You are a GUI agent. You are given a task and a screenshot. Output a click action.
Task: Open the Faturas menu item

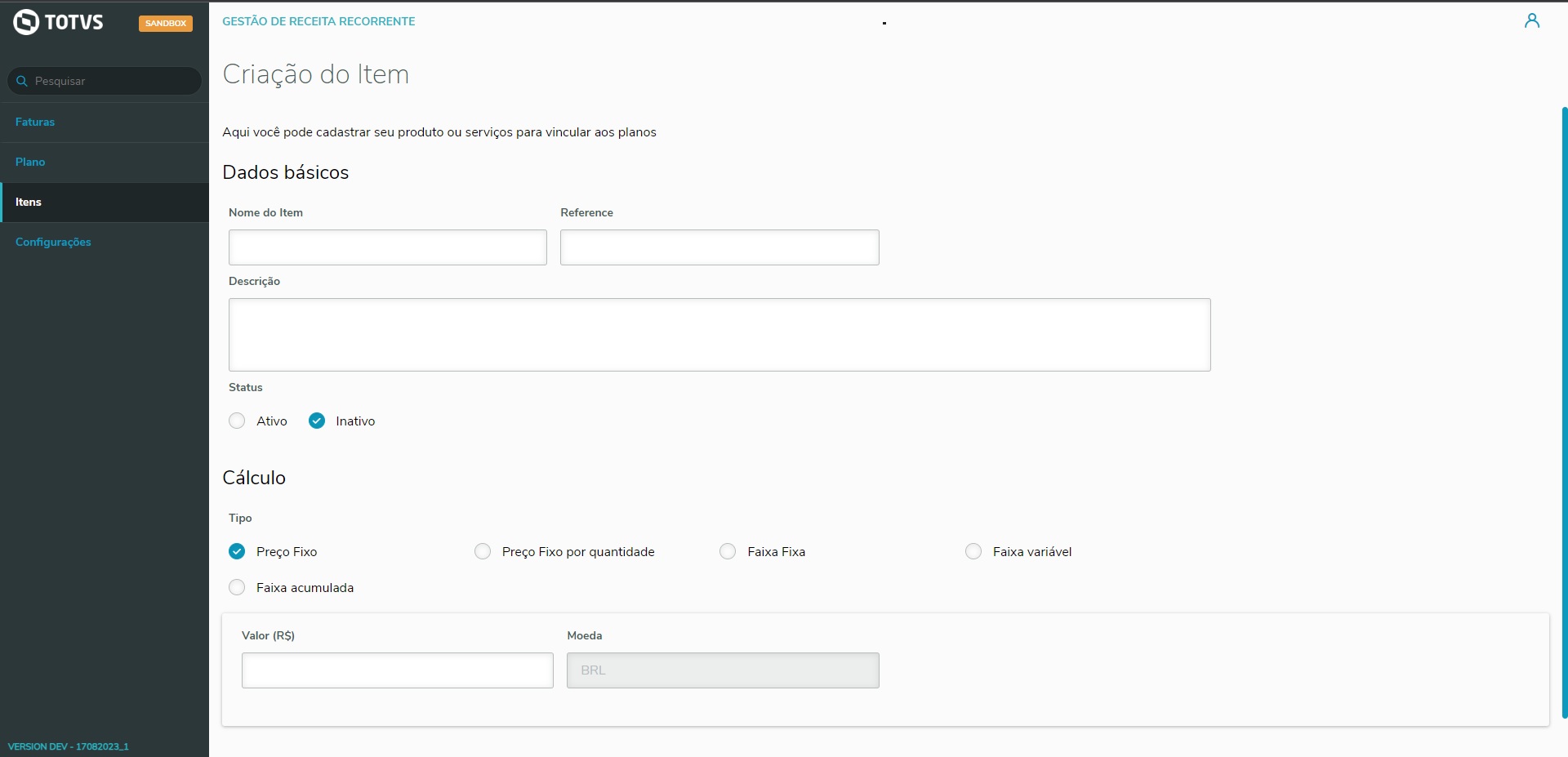(35, 122)
